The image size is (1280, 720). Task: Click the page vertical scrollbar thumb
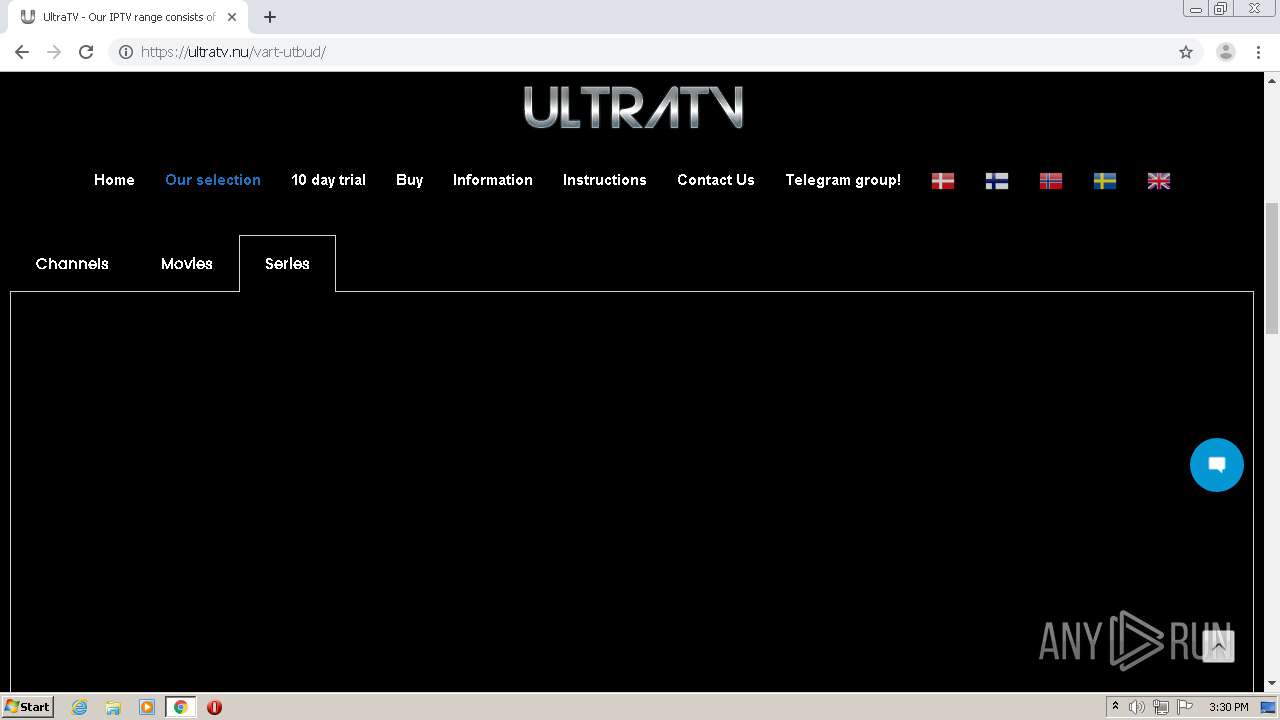pos(1272,268)
